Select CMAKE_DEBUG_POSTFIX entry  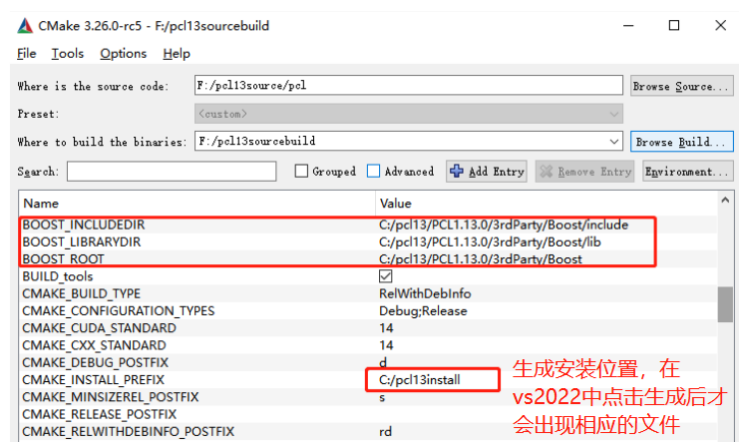tap(95, 362)
